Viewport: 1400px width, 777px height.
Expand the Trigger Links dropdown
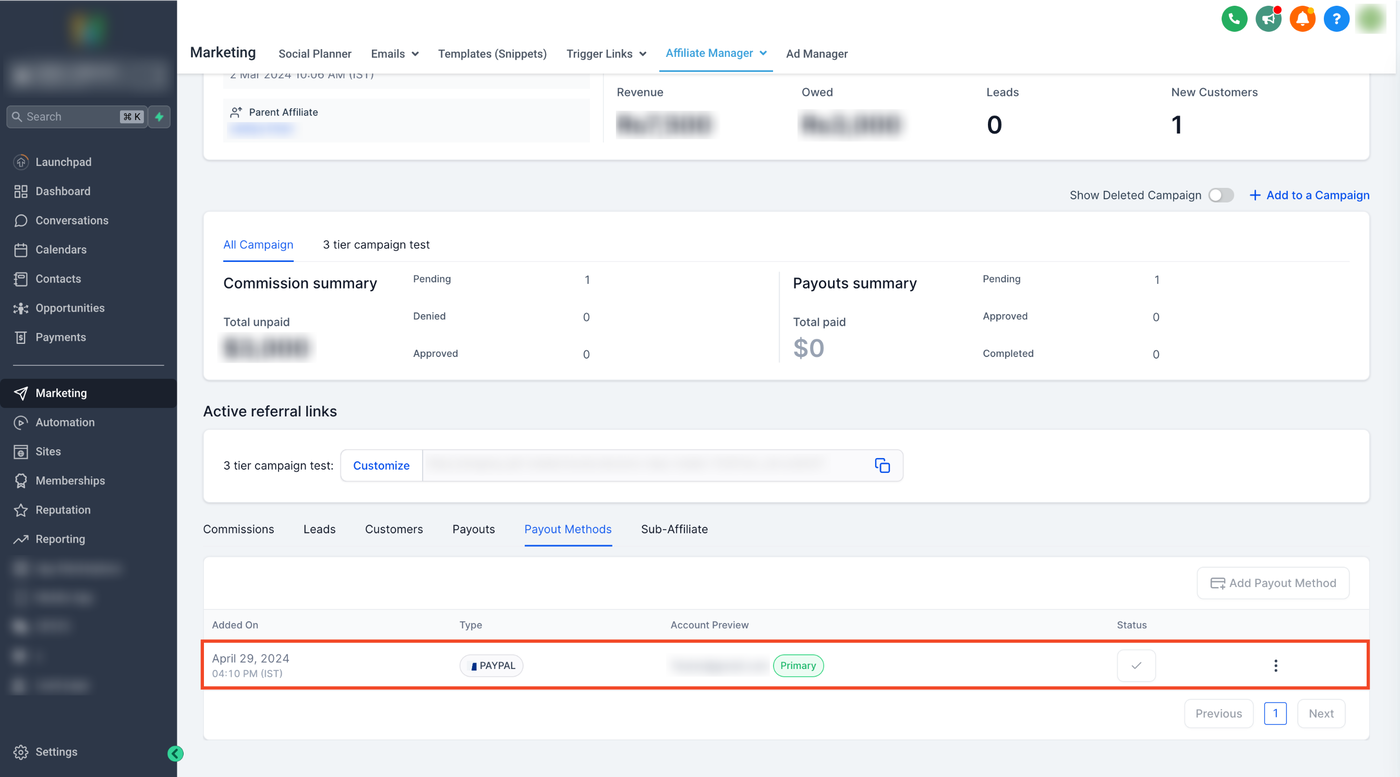tap(606, 54)
